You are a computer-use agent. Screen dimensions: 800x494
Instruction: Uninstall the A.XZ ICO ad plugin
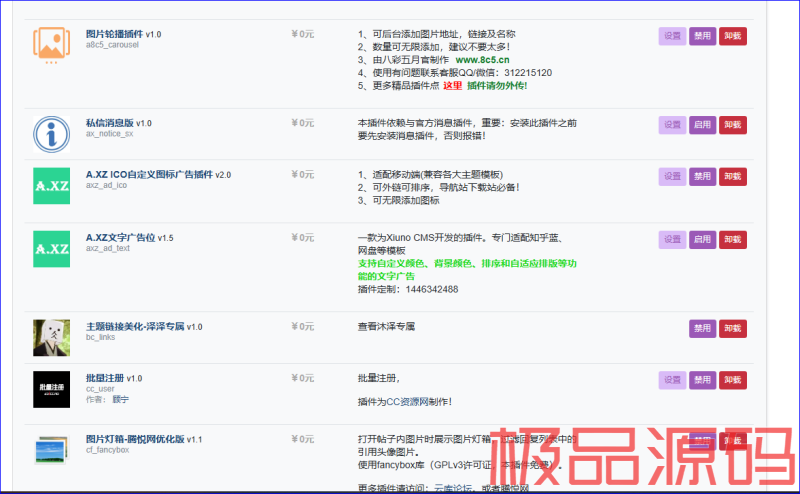(x=733, y=177)
